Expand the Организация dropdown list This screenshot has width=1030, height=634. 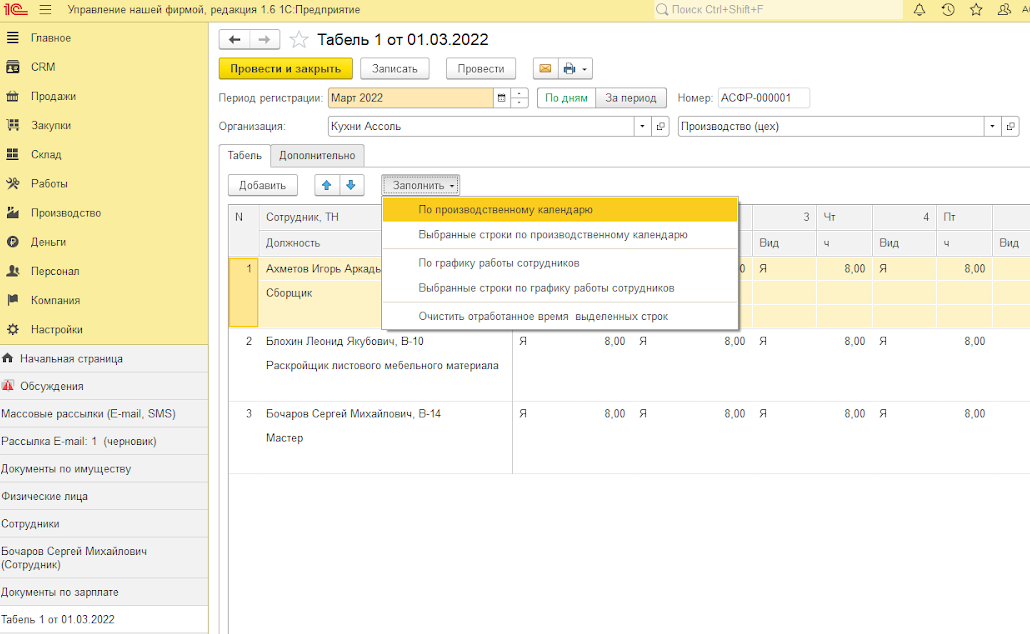point(641,127)
